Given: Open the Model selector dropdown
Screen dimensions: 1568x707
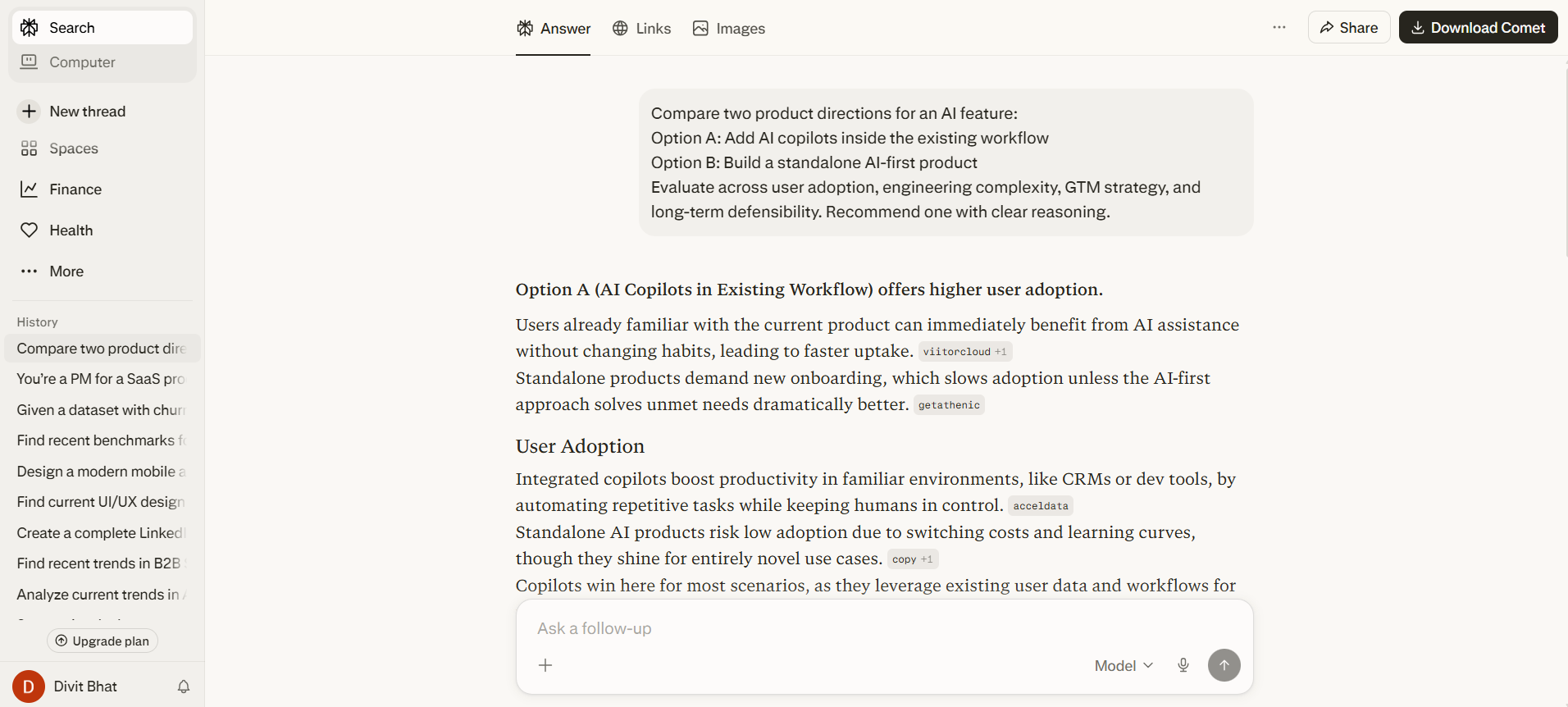Looking at the screenshot, I should point(1122,665).
